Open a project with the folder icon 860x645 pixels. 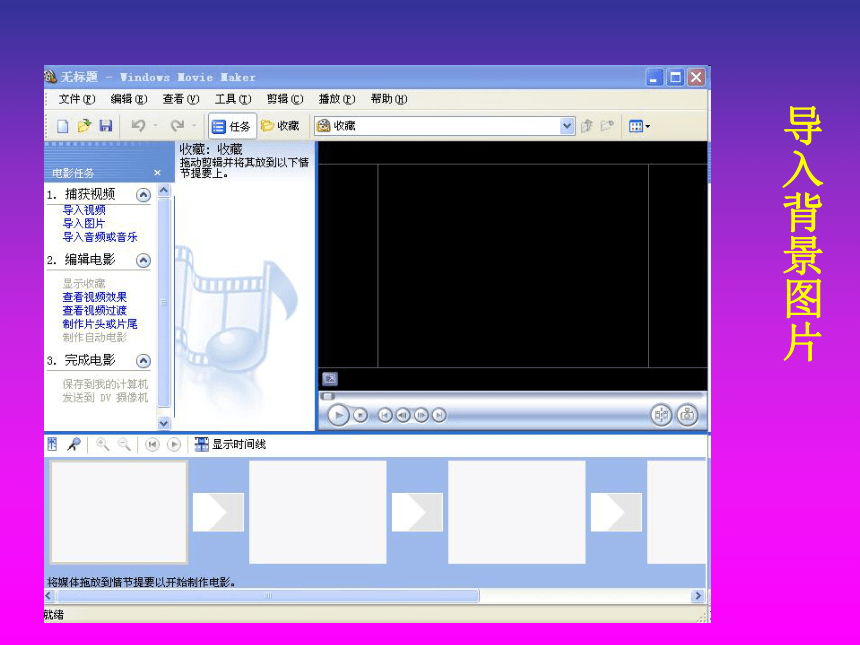84,126
